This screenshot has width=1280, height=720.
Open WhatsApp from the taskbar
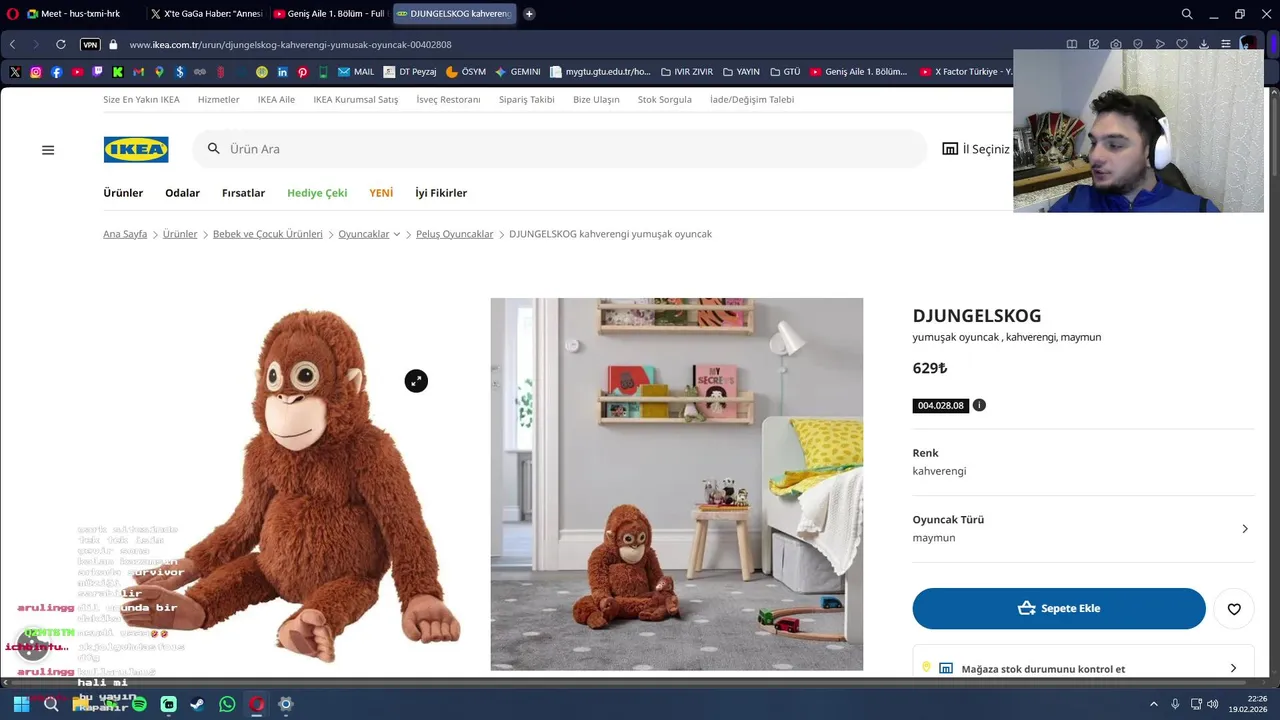(227, 704)
